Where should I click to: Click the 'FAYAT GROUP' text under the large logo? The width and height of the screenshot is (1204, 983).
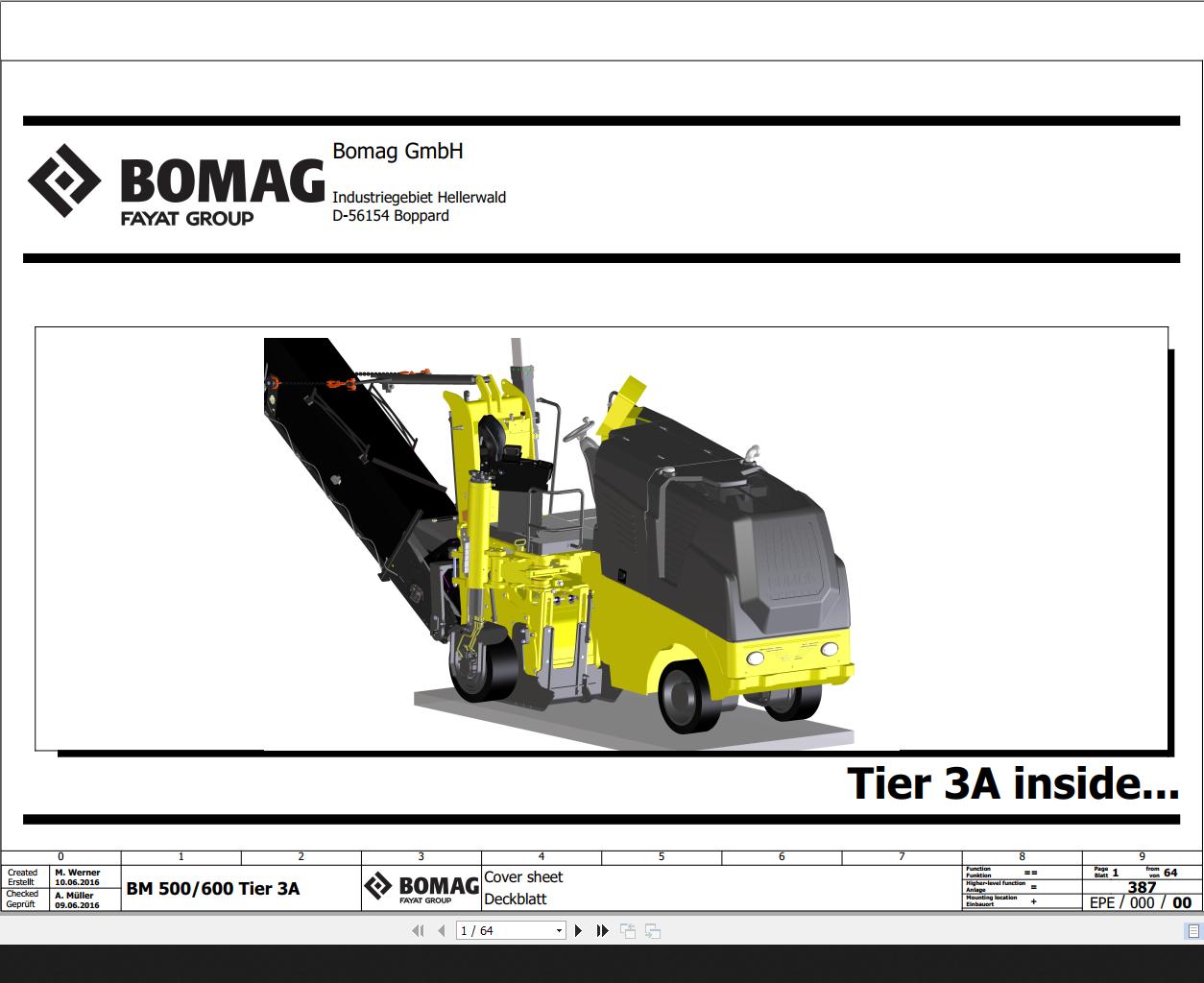click(187, 218)
